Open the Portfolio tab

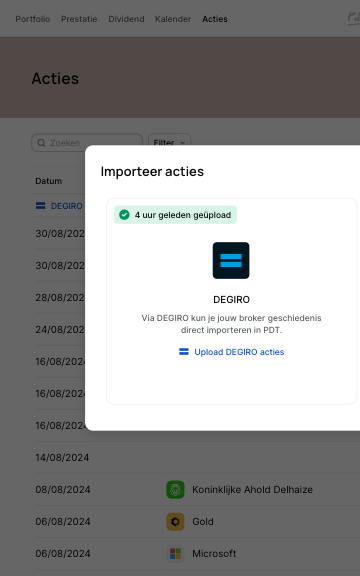pyautogui.click(x=33, y=19)
